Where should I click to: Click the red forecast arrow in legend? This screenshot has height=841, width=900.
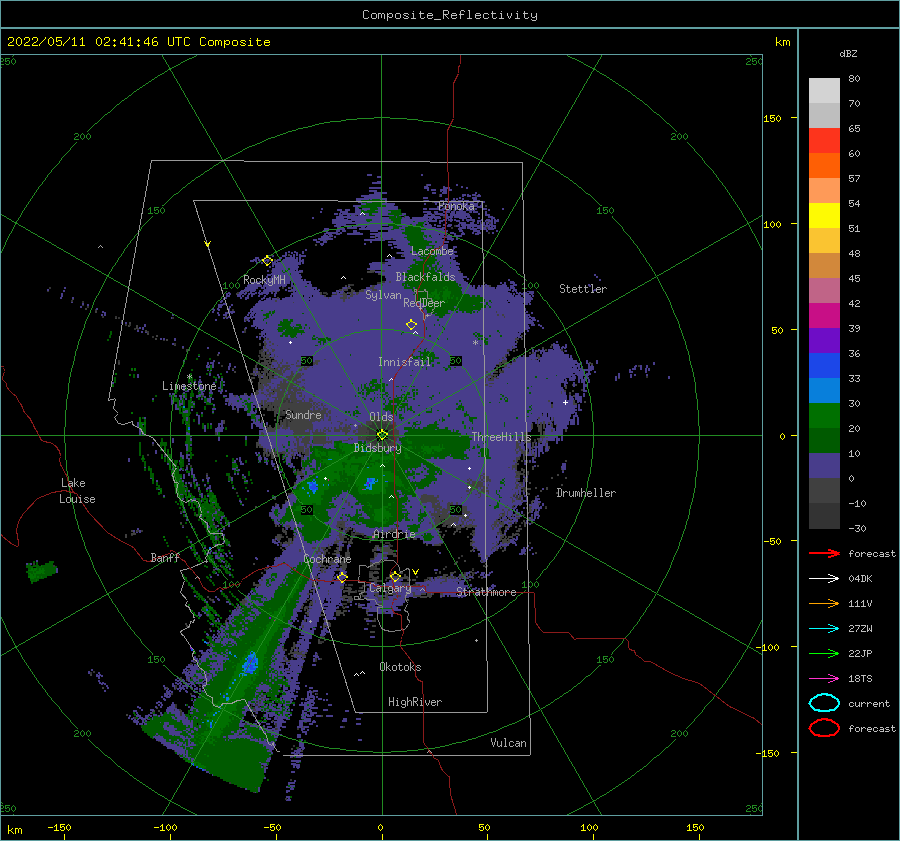click(x=824, y=553)
